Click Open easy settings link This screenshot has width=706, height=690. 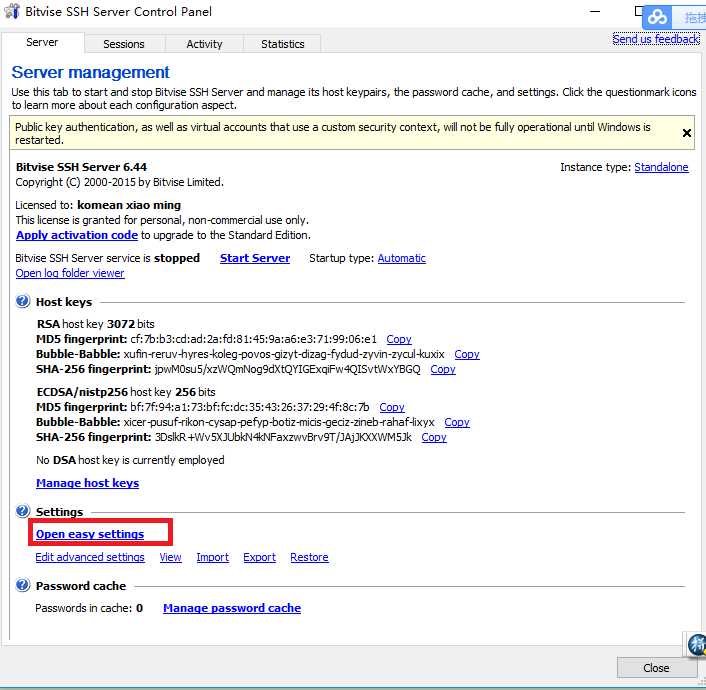(x=90, y=534)
